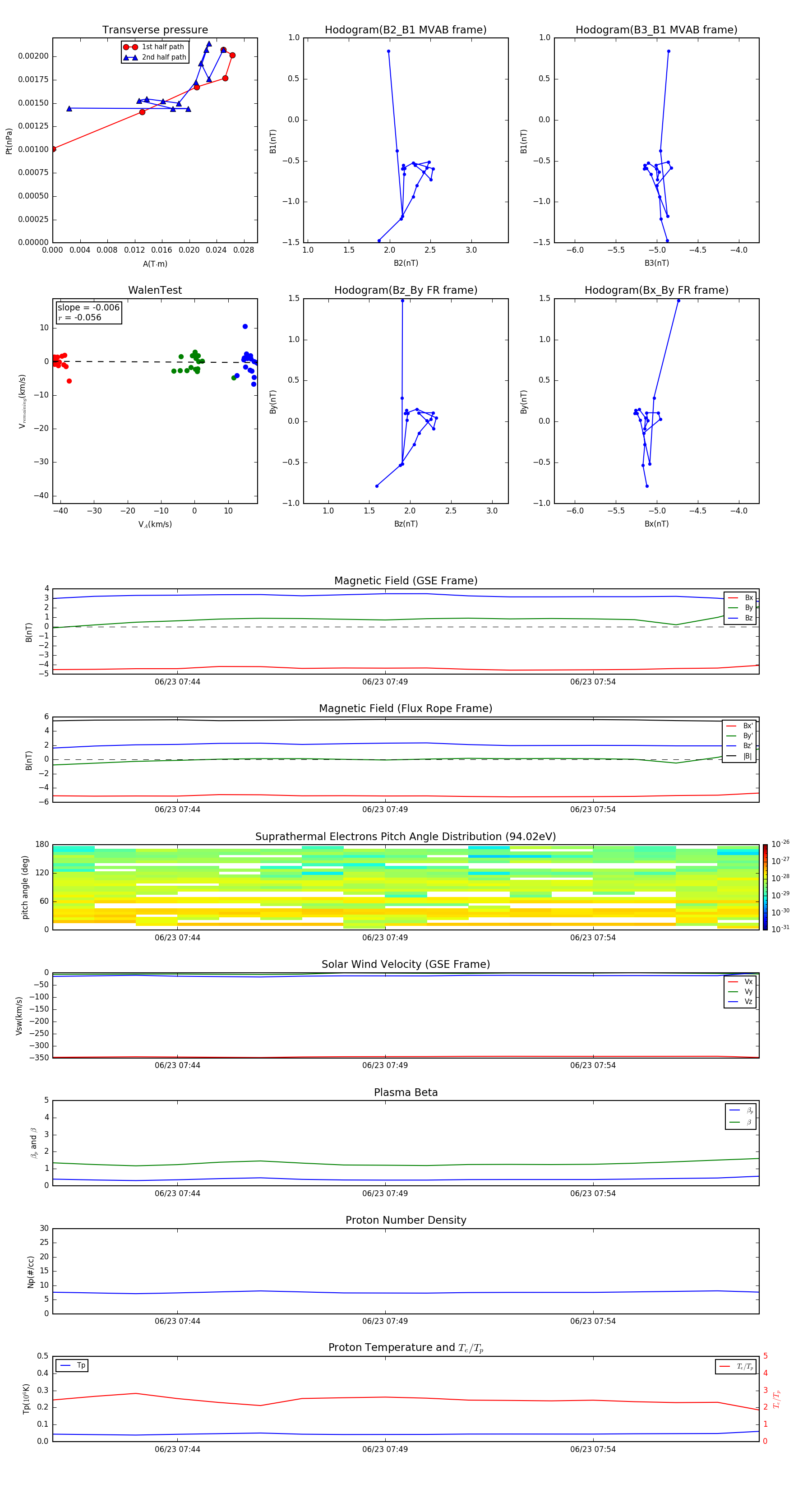This screenshot has height=1489, width=812.
Task: Click the βp legend entry in Plasma Beta panel
Action: tap(741, 1110)
